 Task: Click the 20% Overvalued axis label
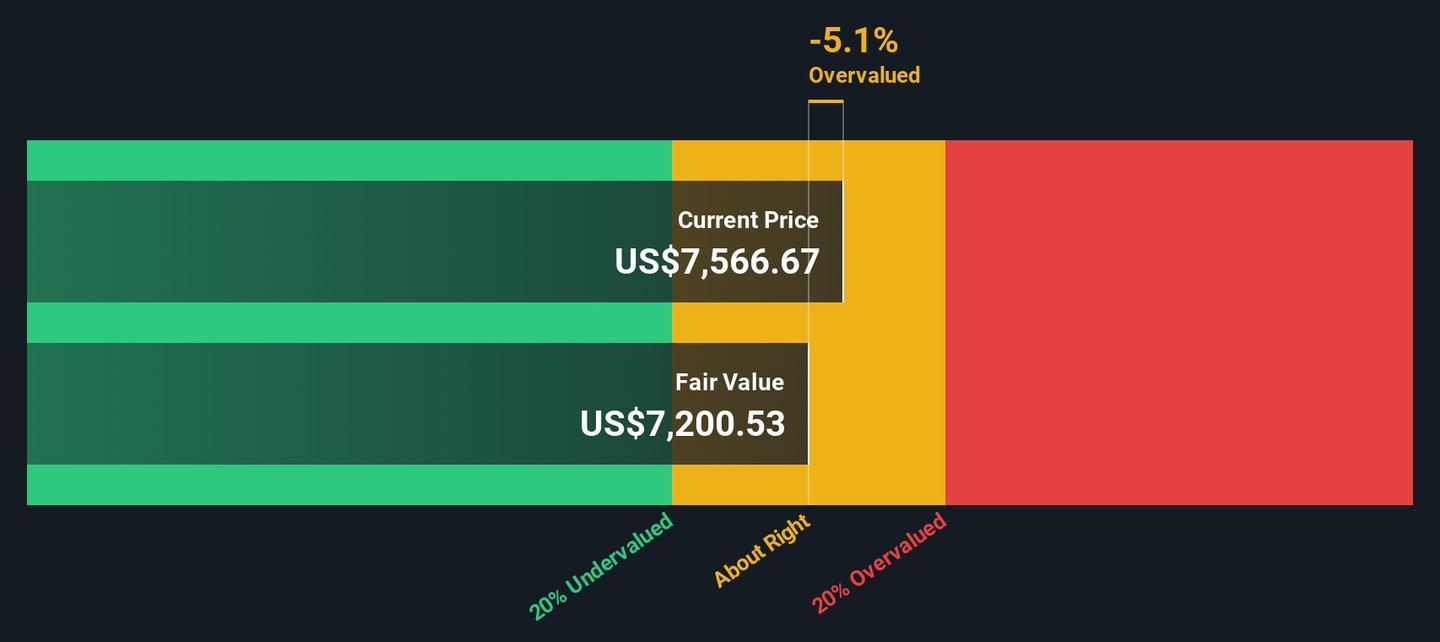pyautogui.click(x=879, y=562)
